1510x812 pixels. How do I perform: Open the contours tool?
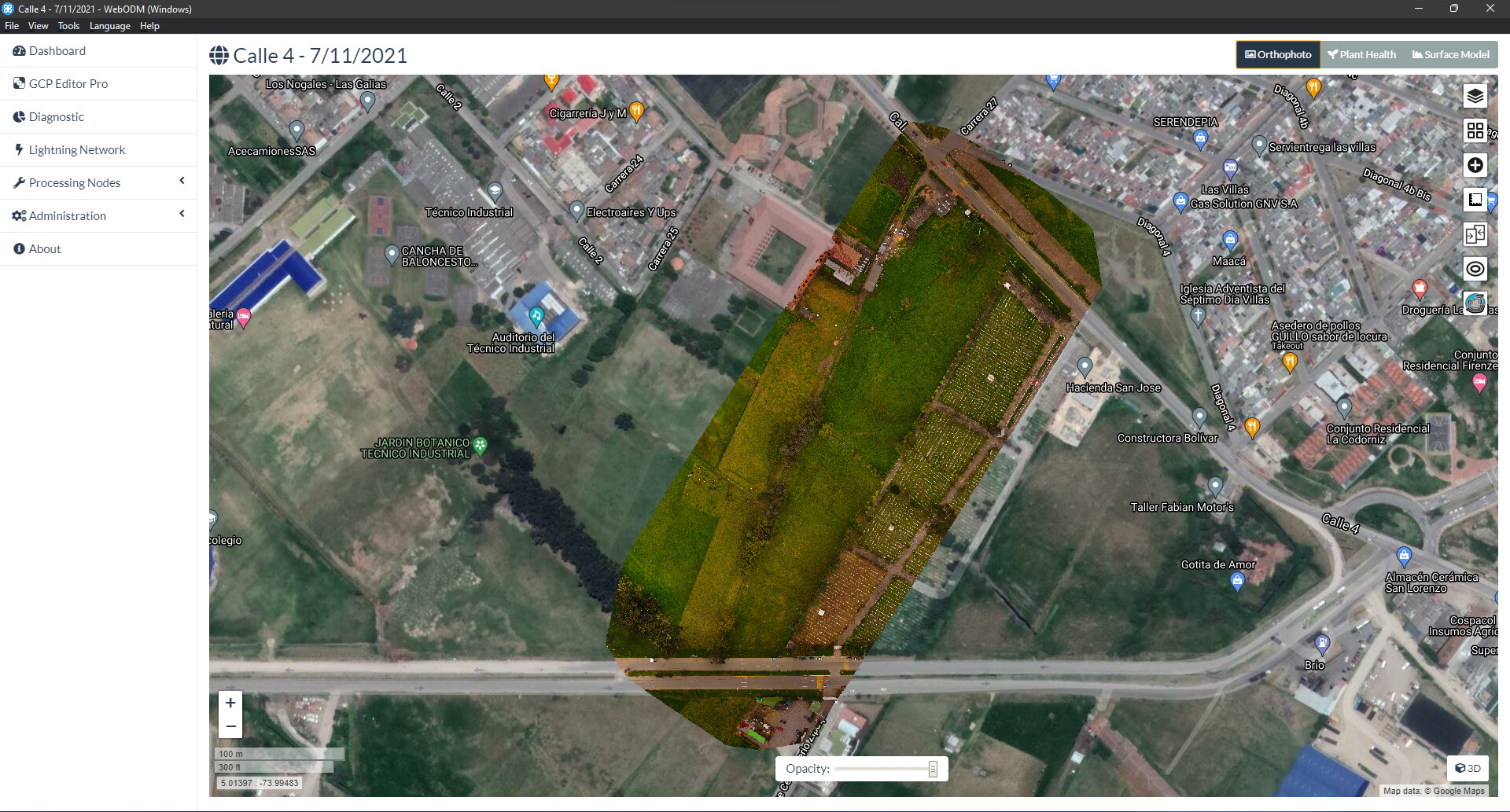coord(1475,269)
